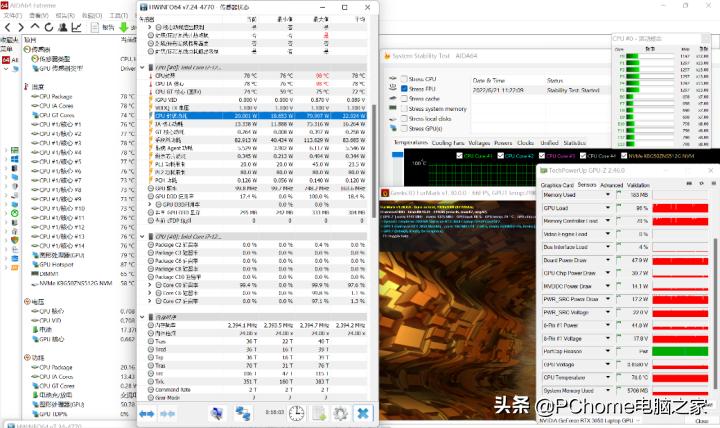Open GPU-Z Advanced tab
This screenshot has width=720, height=428.
(x=611, y=185)
